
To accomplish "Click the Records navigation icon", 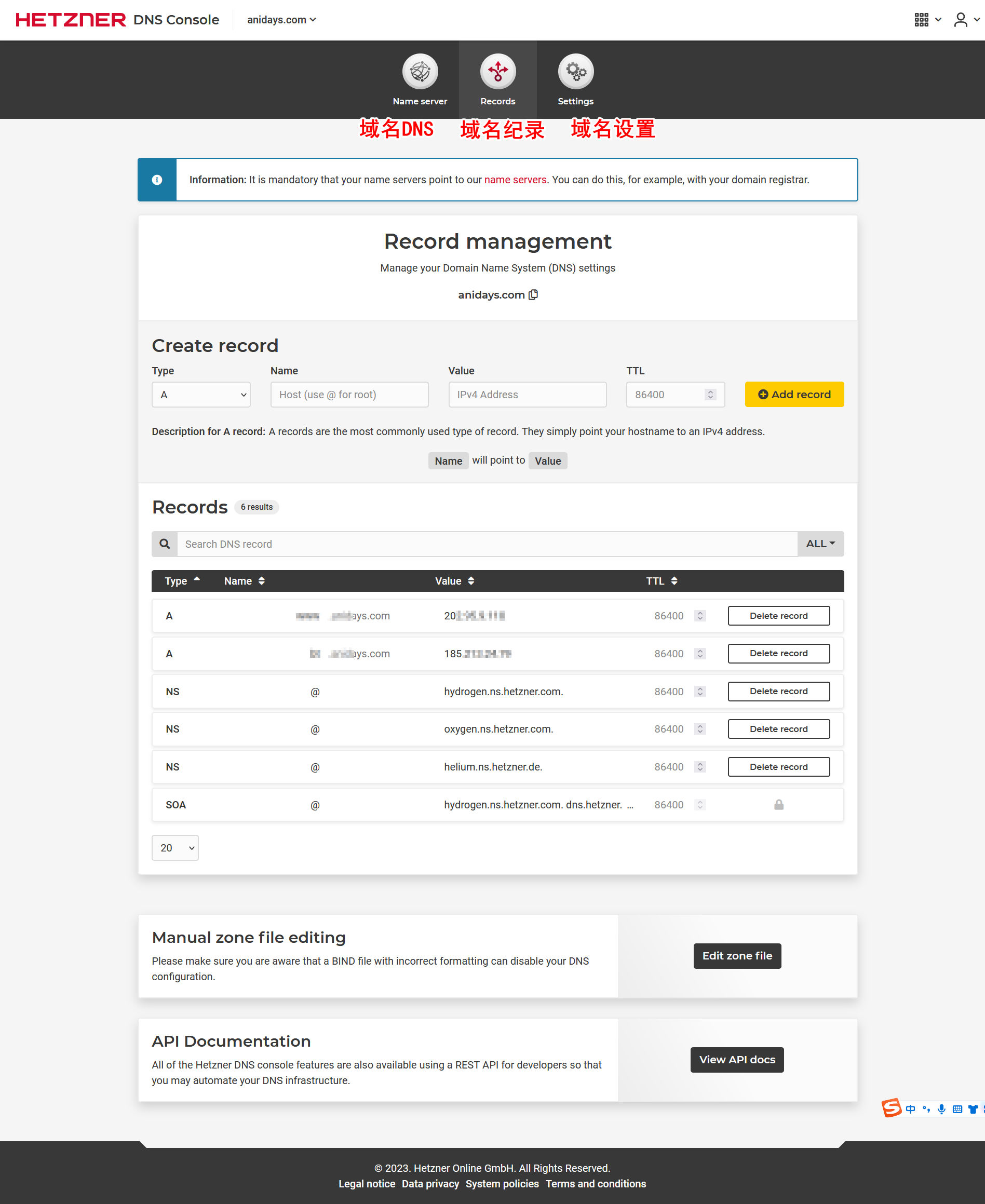I will pyautogui.click(x=497, y=72).
